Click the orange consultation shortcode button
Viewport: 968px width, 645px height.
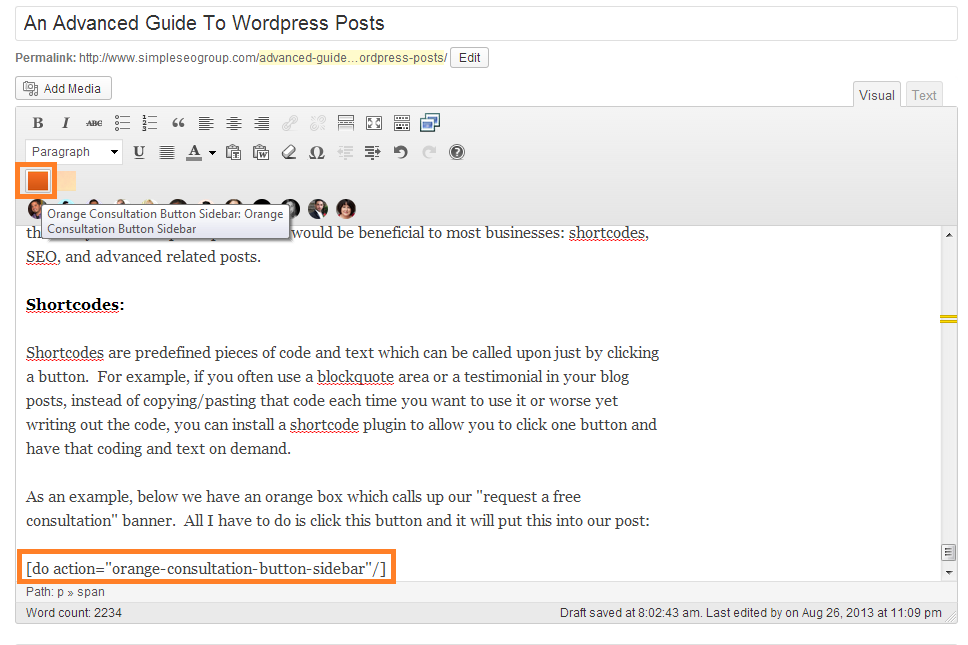point(38,181)
